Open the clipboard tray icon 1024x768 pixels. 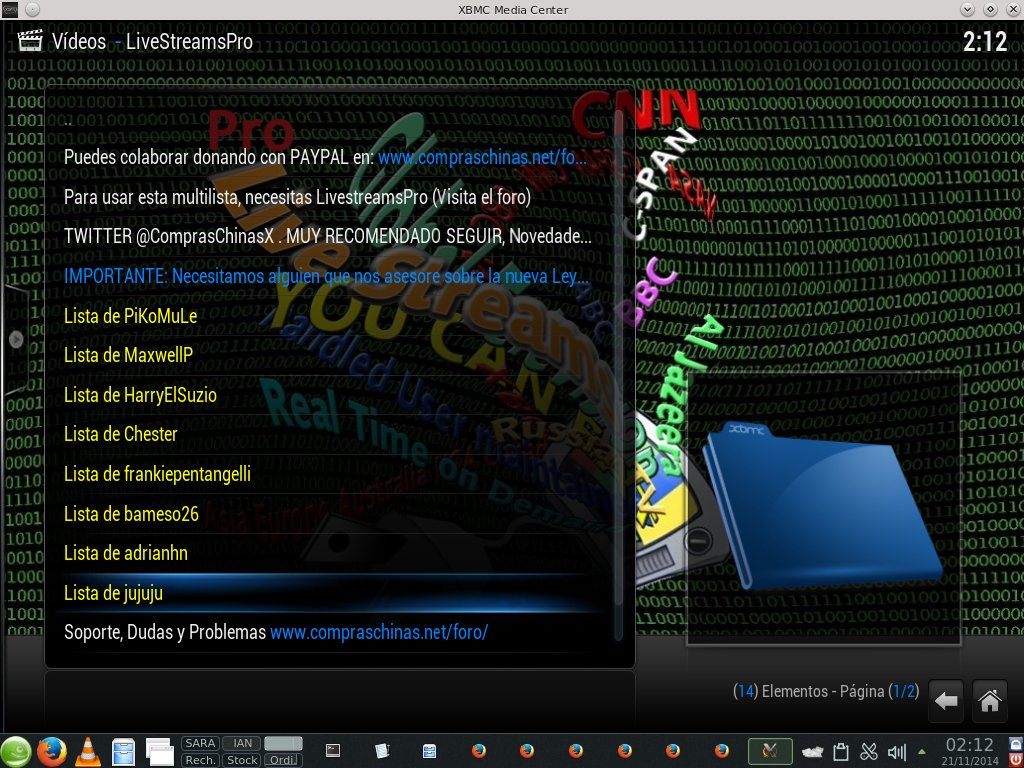coord(840,752)
